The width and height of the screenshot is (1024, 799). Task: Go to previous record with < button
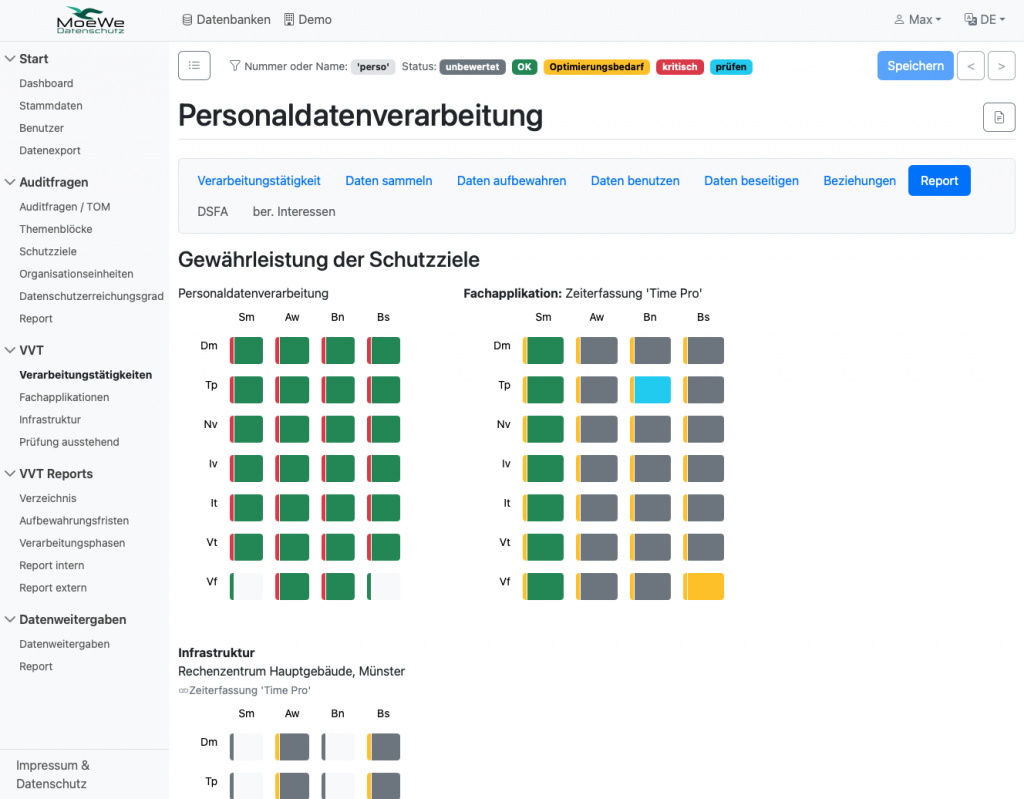pyautogui.click(x=970, y=66)
